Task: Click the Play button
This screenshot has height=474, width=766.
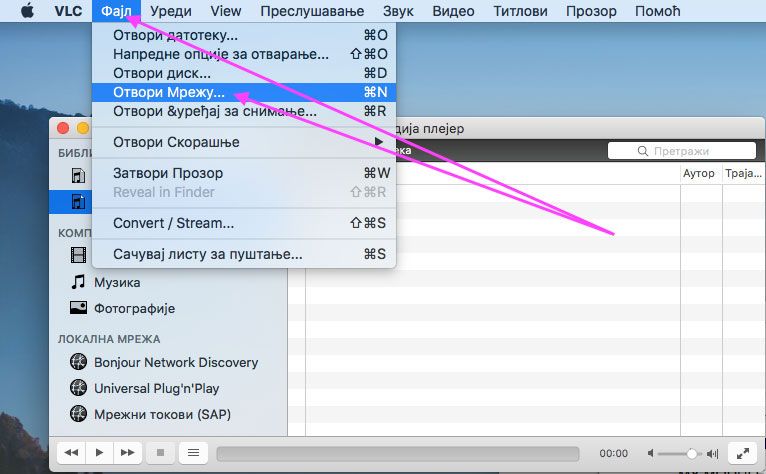Action: point(99,453)
